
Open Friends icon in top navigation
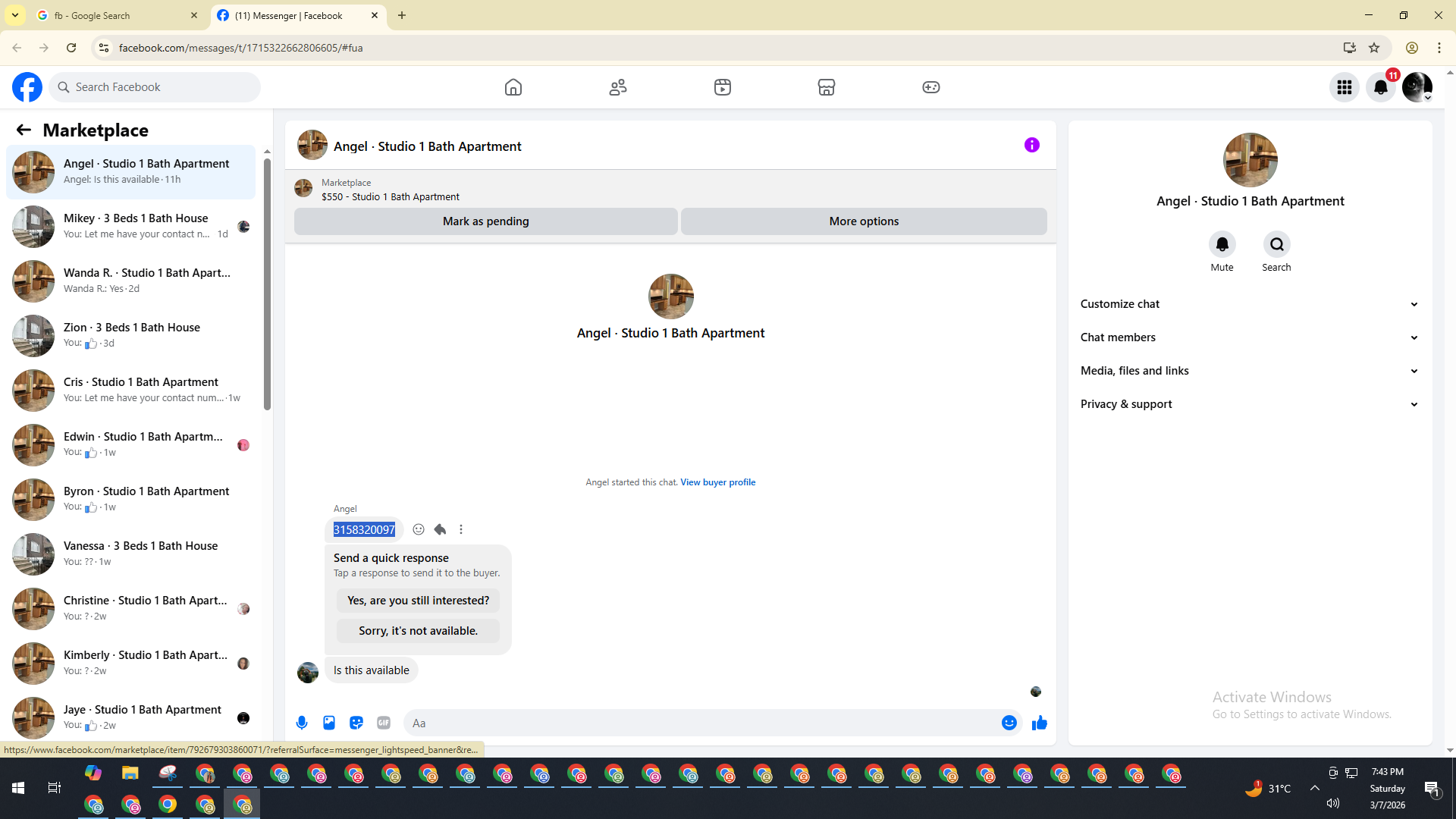click(618, 87)
